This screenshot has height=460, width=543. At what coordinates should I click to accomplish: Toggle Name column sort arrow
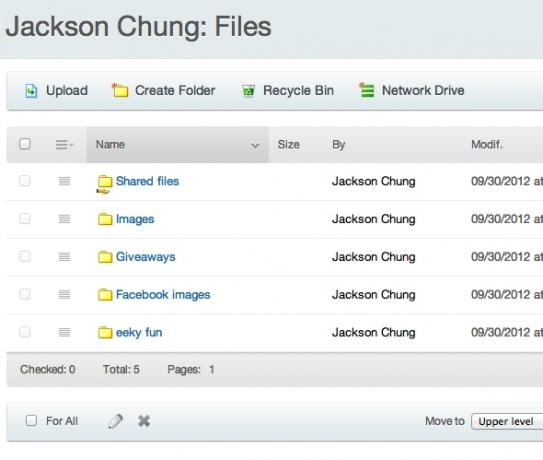pyautogui.click(x=255, y=145)
